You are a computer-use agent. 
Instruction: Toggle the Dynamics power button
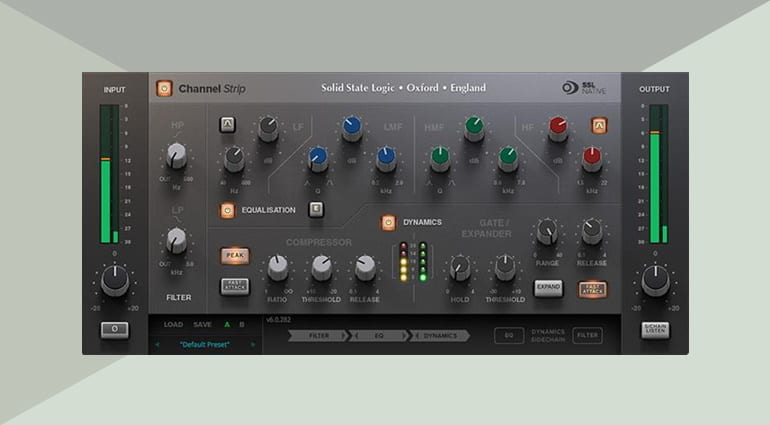coord(388,222)
